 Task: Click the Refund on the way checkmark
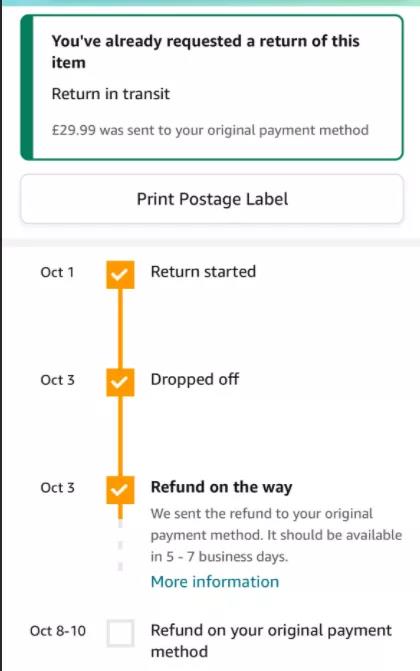point(120,490)
